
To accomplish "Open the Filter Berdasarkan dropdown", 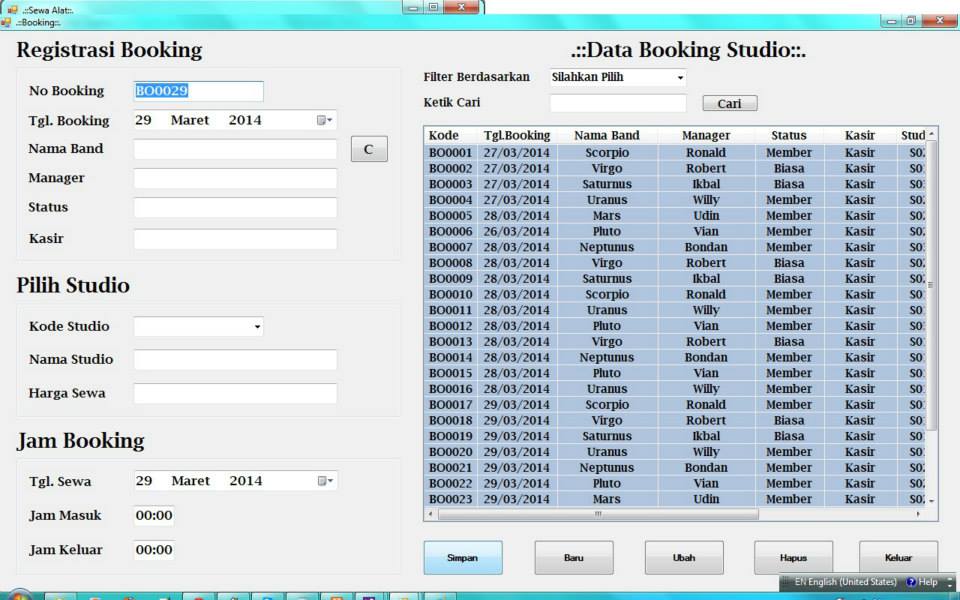I will coord(680,78).
